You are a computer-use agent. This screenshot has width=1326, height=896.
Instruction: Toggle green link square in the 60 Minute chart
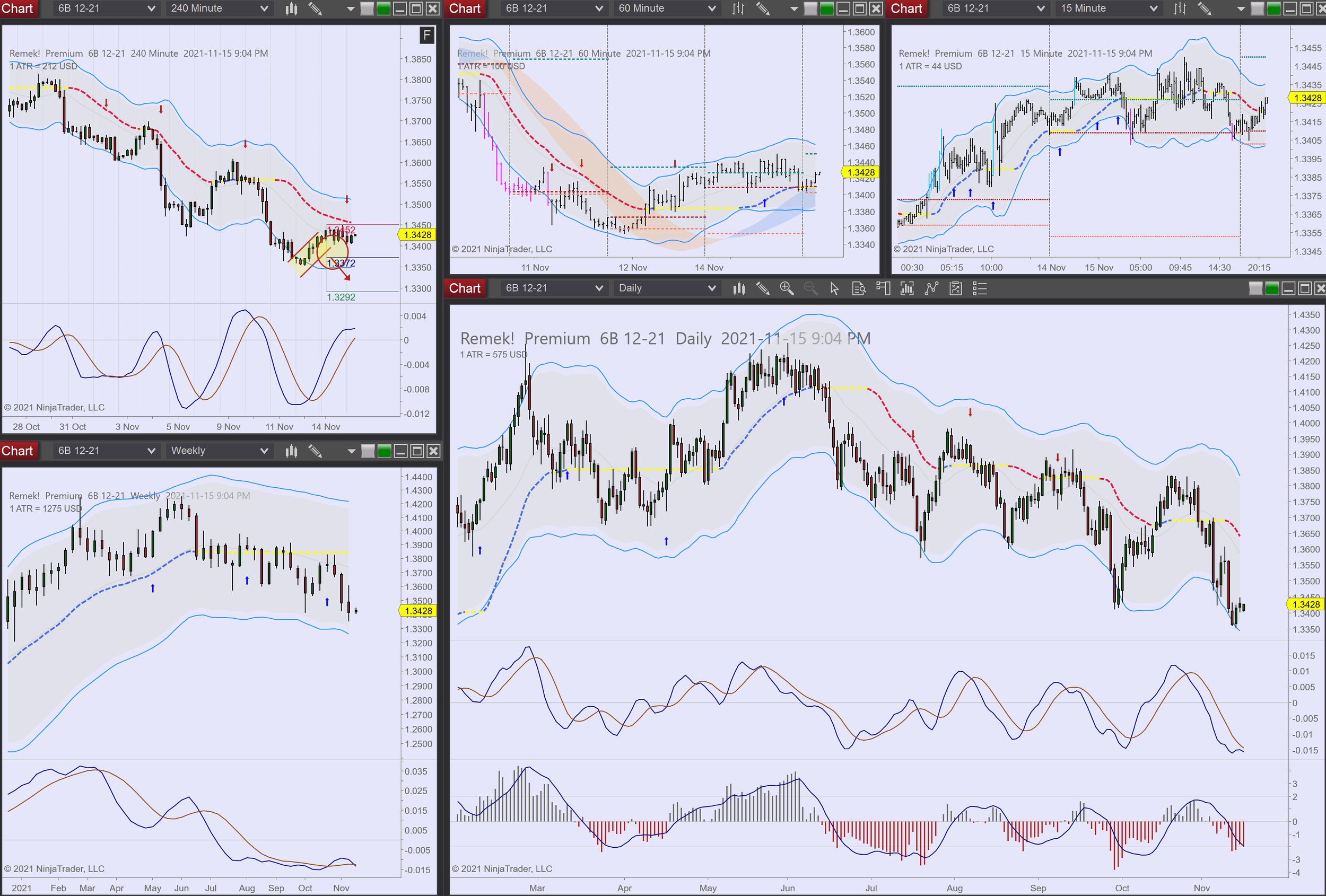(827, 8)
